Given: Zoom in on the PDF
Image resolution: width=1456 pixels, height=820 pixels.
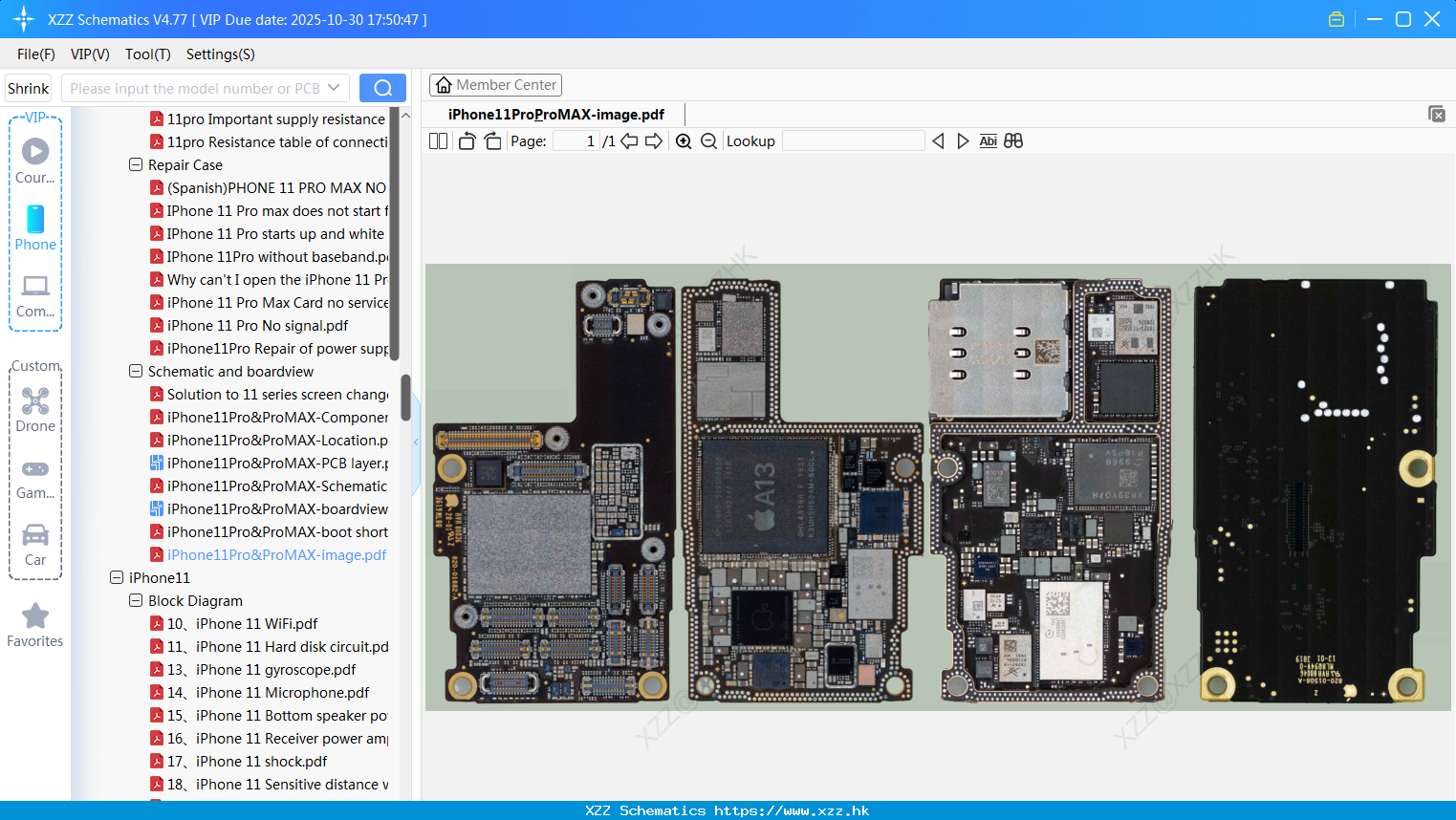Looking at the screenshot, I should pyautogui.click(x=684, y=141).
